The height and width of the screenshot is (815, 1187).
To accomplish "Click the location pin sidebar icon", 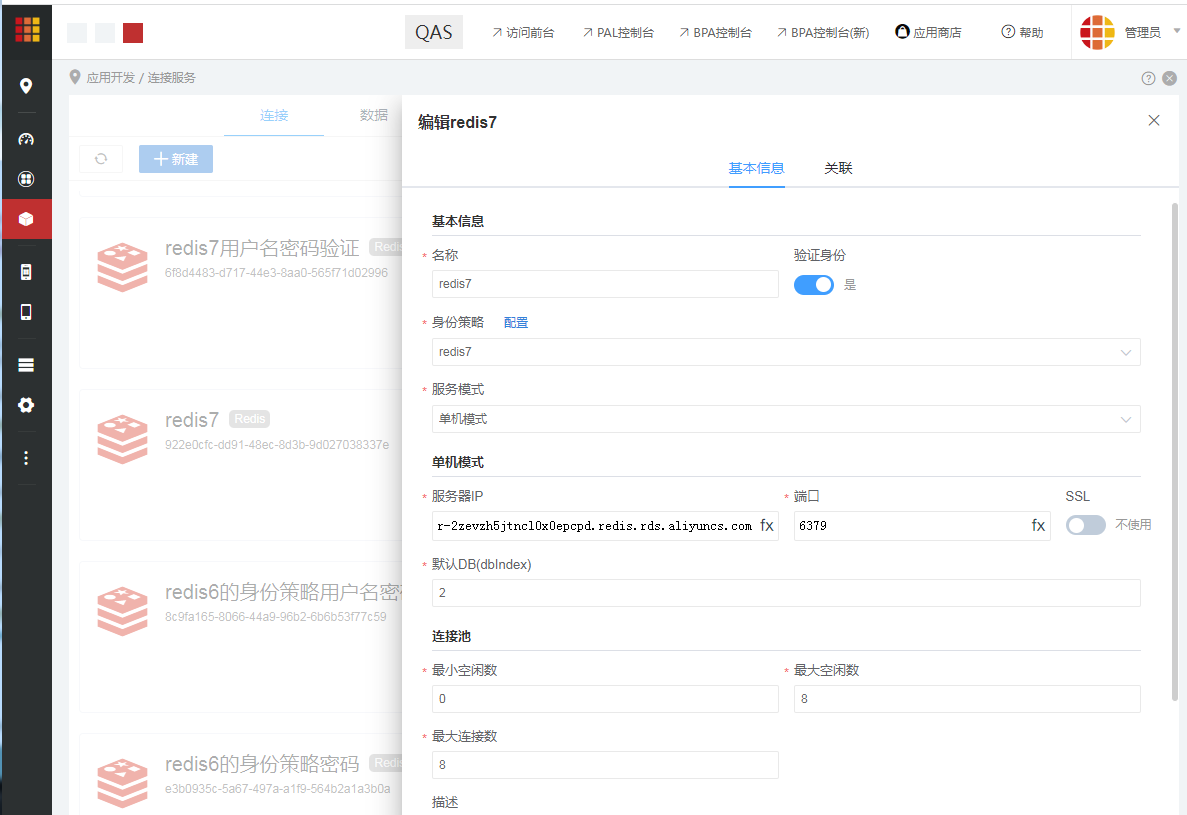I will 26,86.
